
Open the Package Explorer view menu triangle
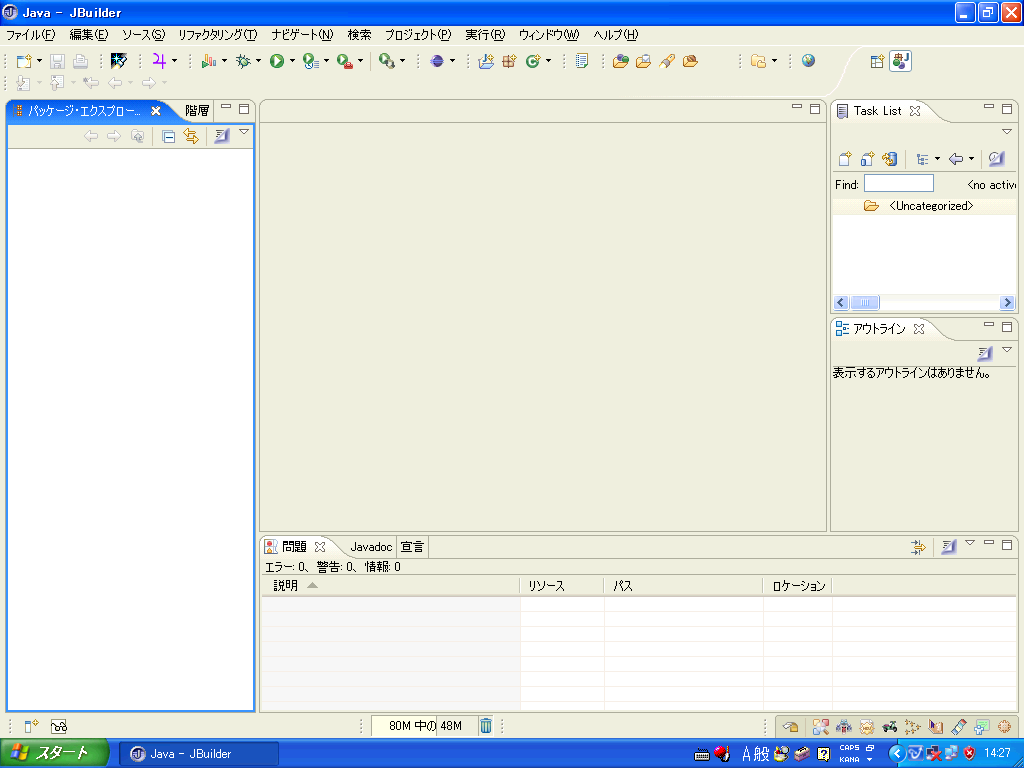click(x=243, y=132)
